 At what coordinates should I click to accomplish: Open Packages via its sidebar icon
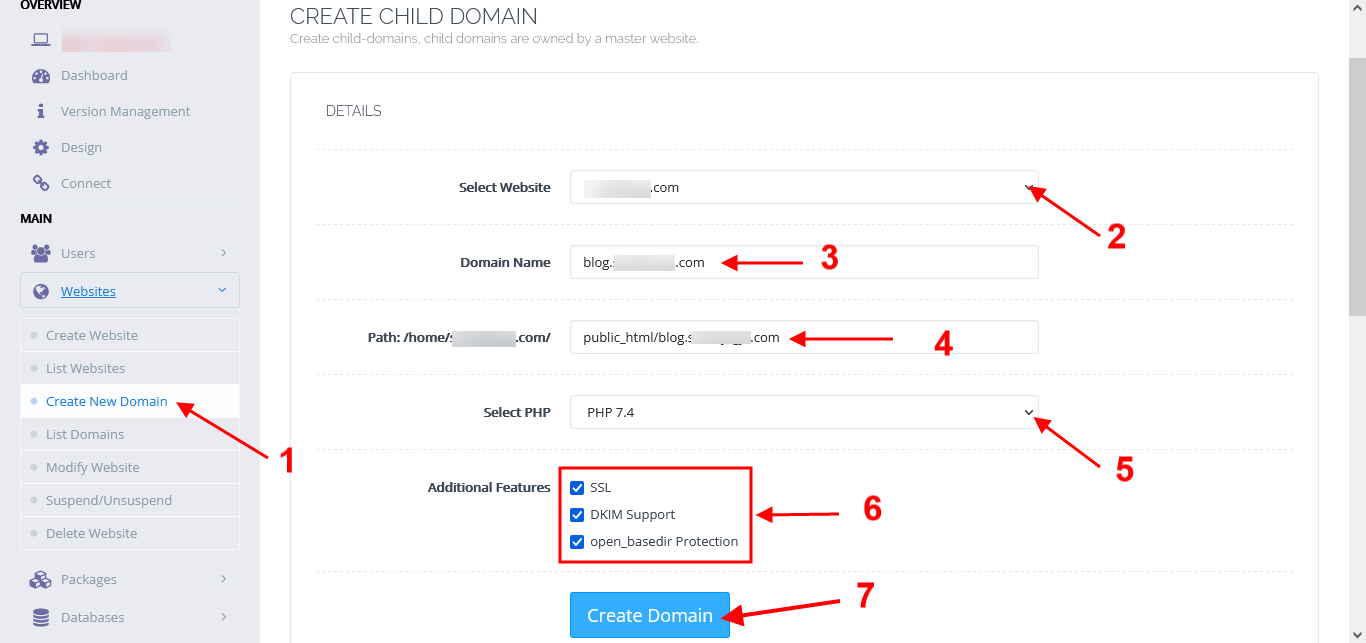[41, 579]
